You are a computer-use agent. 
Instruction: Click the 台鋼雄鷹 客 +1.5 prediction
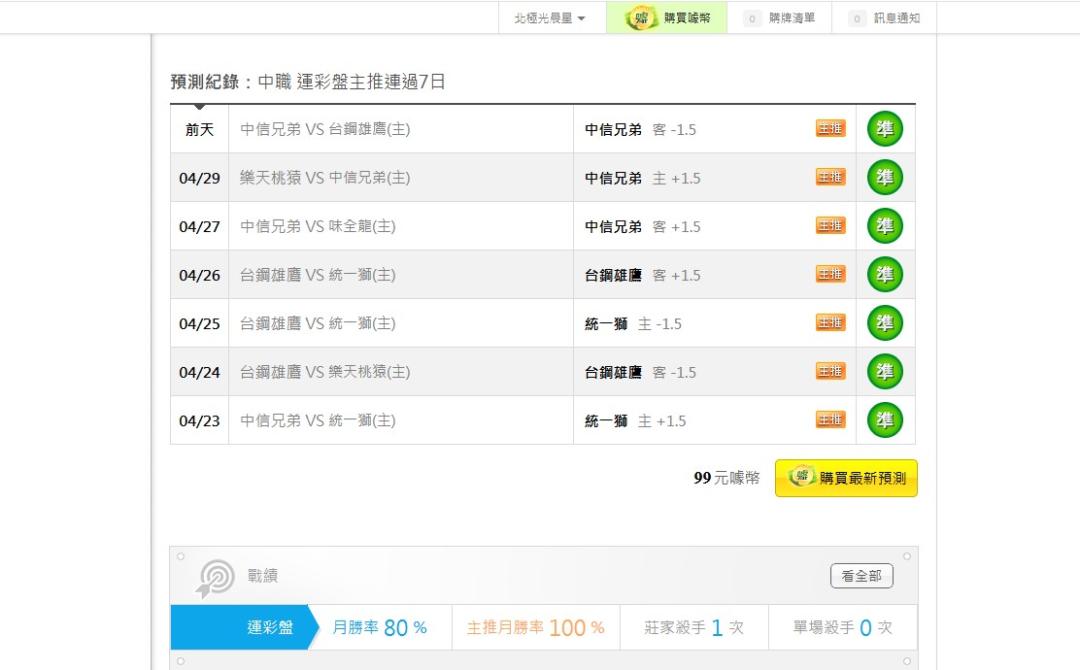[643, 275]
